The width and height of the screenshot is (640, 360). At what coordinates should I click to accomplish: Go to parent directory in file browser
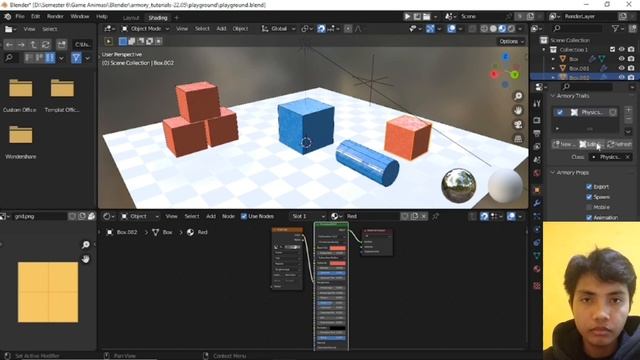33,44
